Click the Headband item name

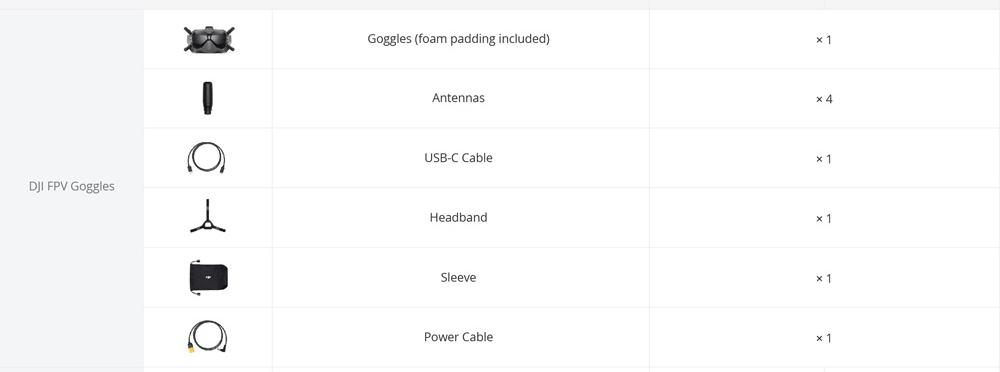[x=459, y=218]
